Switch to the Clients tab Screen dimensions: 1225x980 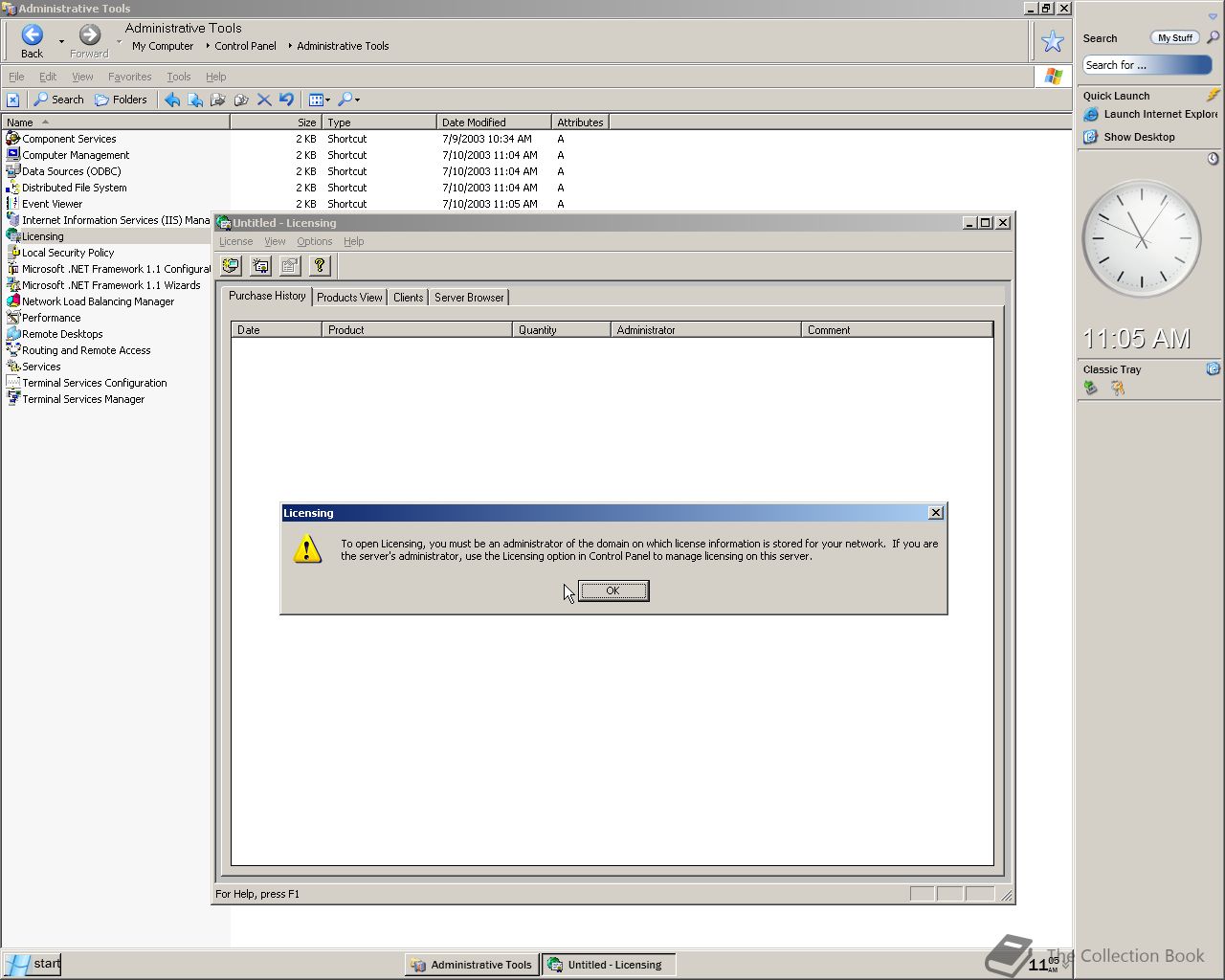pos(408,298)
